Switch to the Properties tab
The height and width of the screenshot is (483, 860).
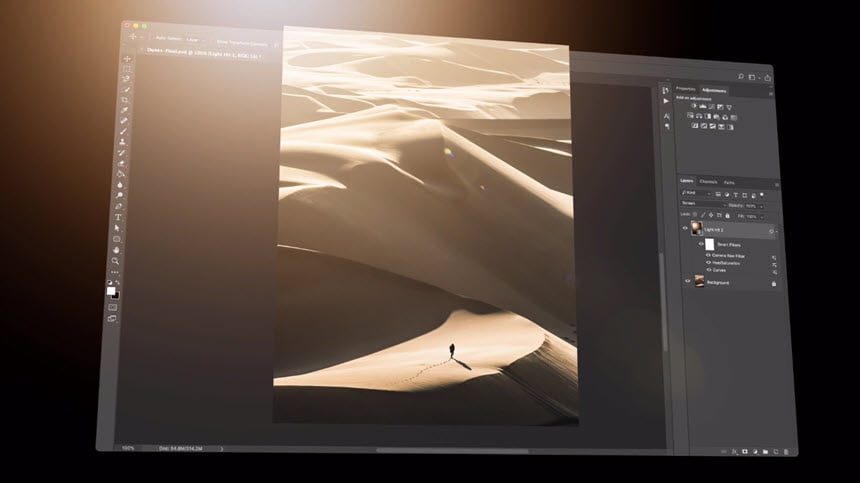686,89
